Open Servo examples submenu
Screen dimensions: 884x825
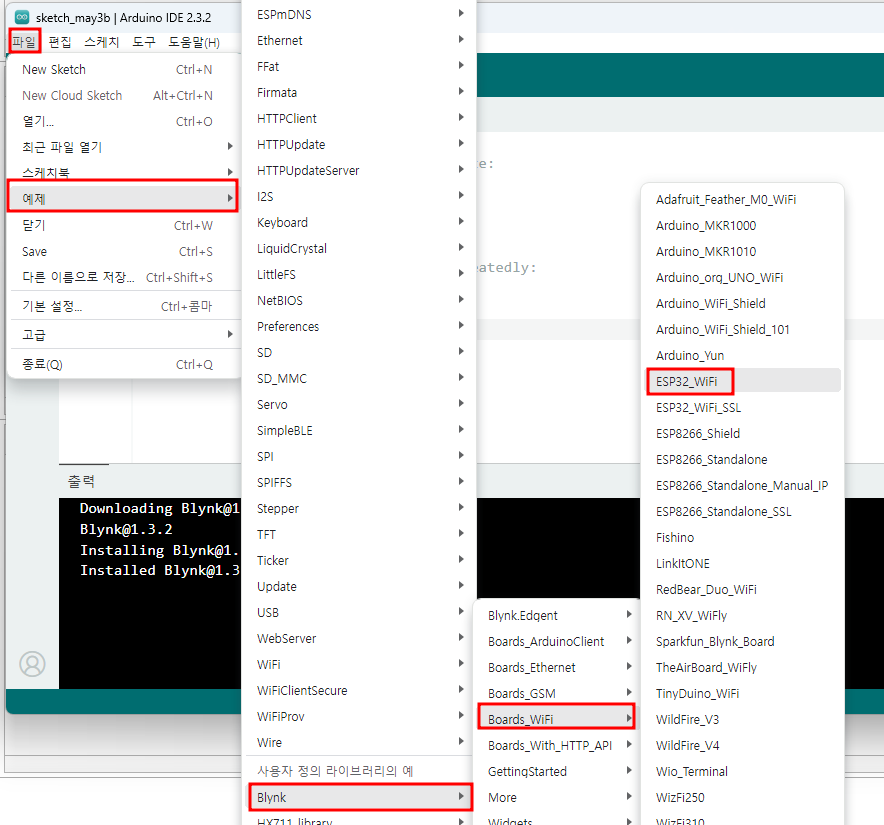[360, 404]
